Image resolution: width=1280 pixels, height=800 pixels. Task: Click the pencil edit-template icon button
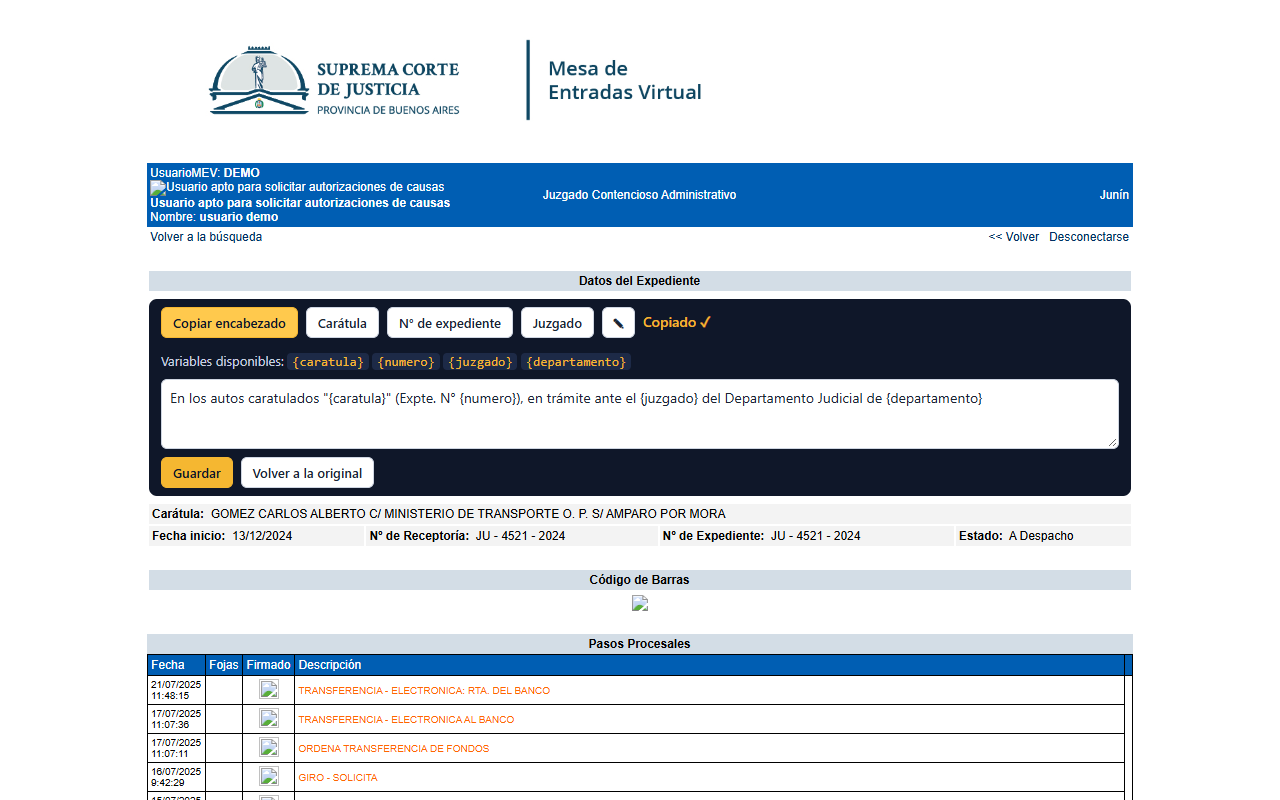[x=618, y=323]
